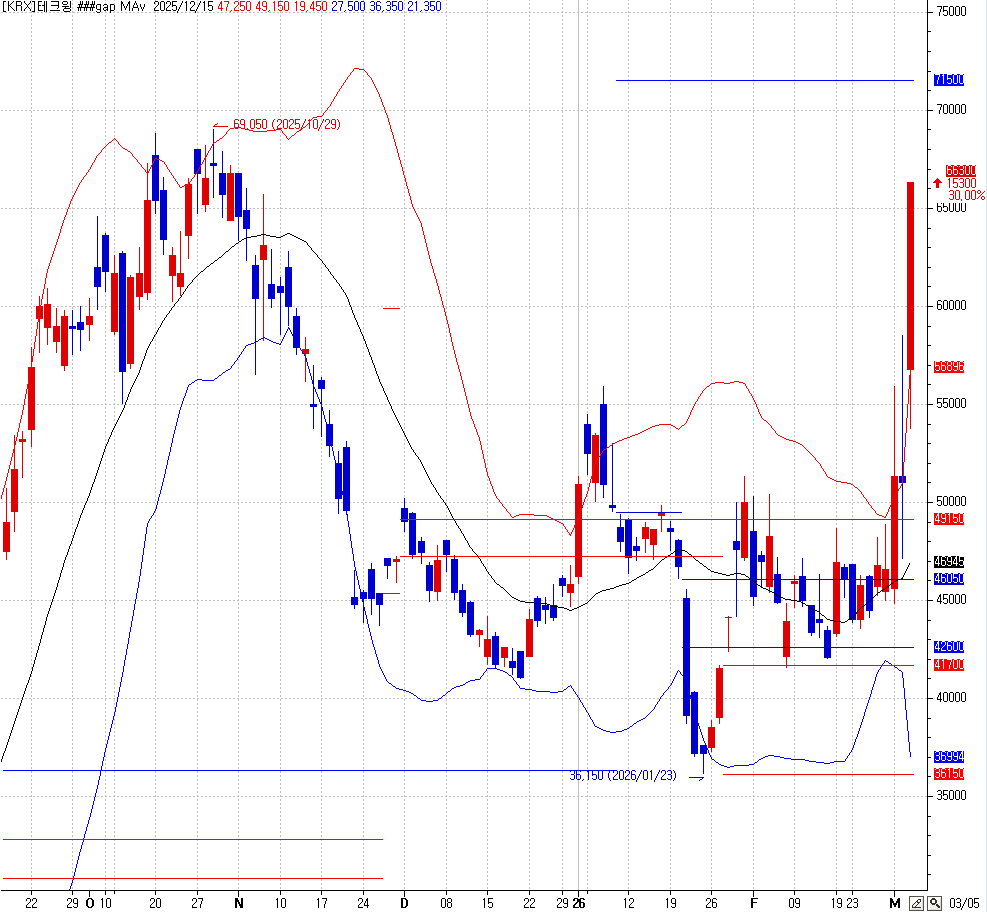The image size is (987, 912).
Task: Select the blue 42600 price level tag
Action: (x=947, y=647)
